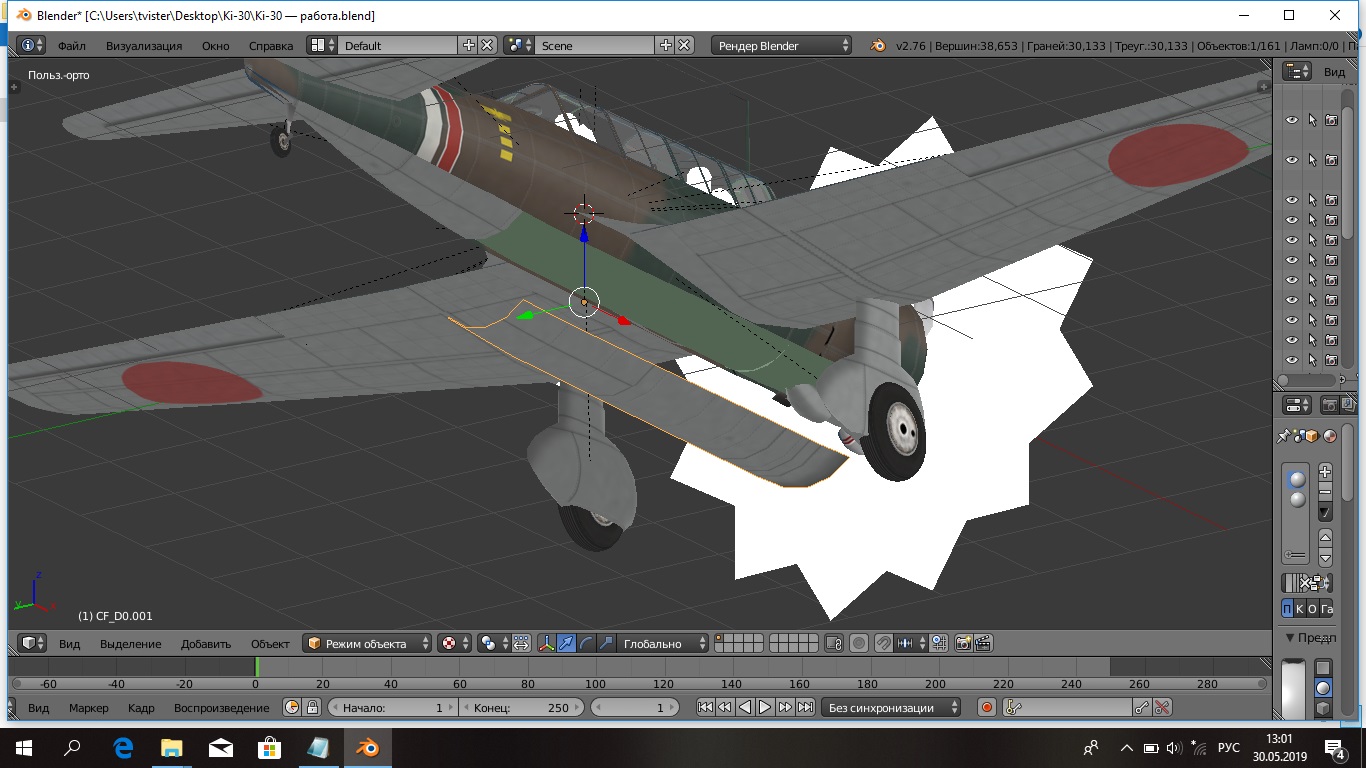Open Microsoft Edge from the taskbar
Screen dimensions: 1366x768
[x=124, y=747]
